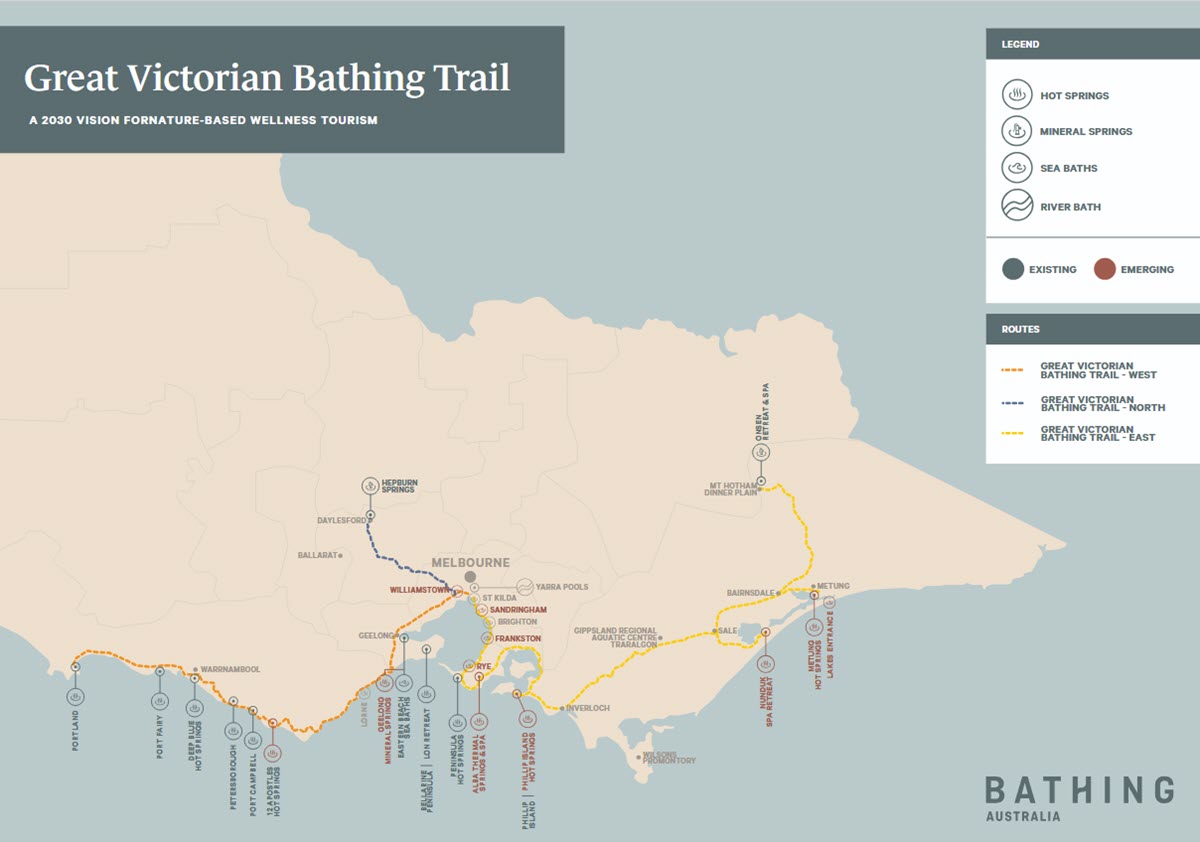Click the Hot Springs legend icon
Screen dimensions: 1200x842
tap(1017, 95)
